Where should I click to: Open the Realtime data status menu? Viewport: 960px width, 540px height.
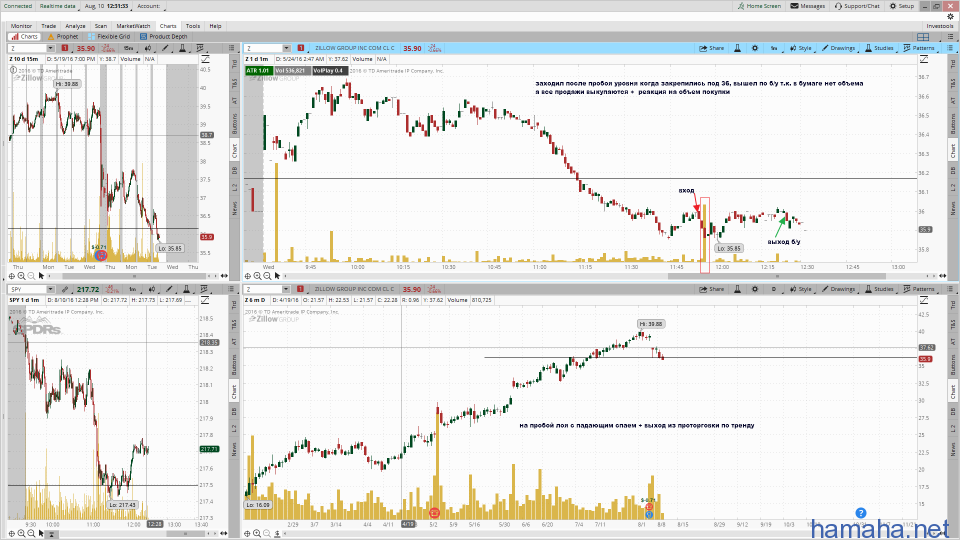tap(58, 6)
